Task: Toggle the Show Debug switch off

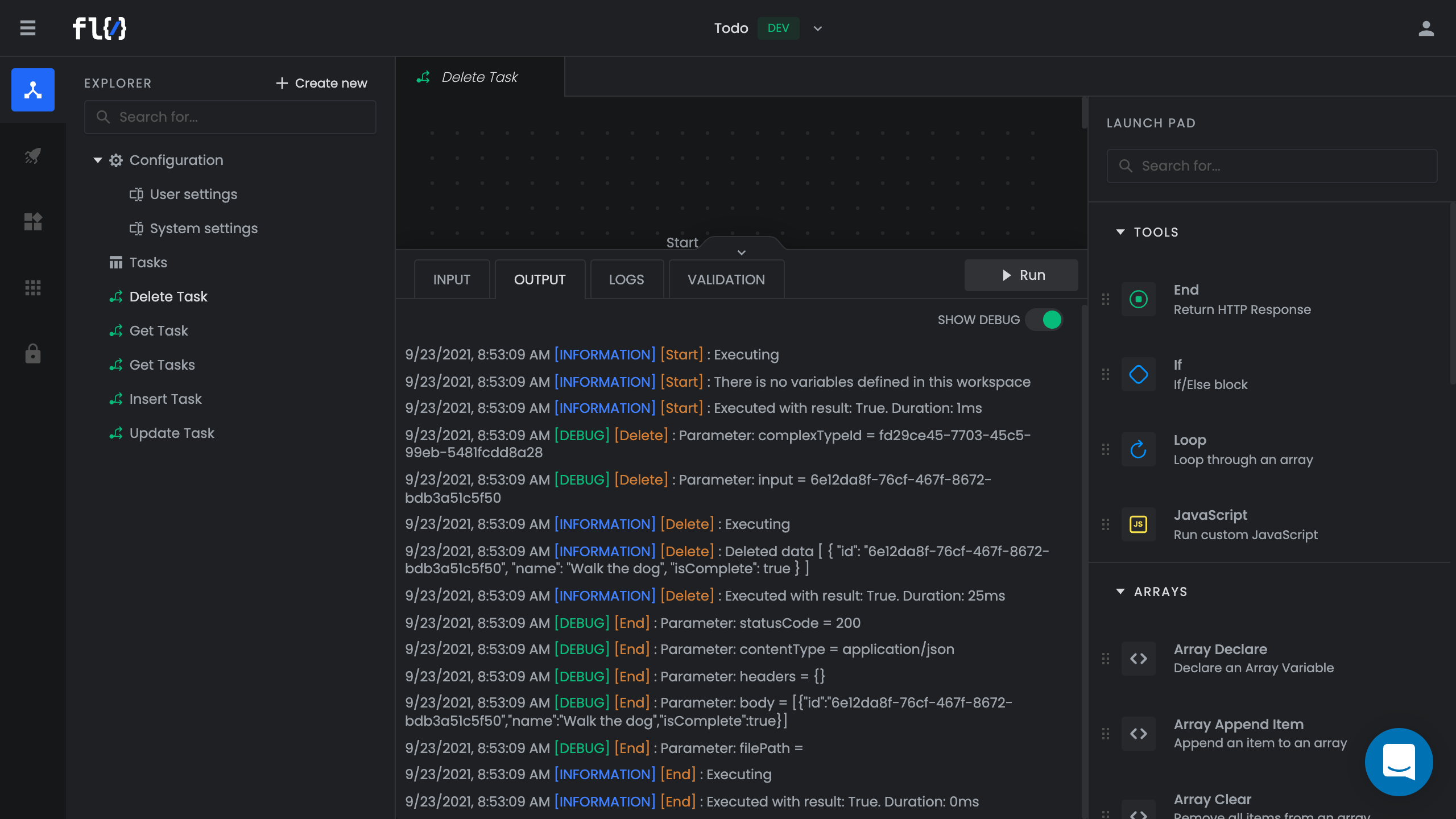Action: 1044,320
